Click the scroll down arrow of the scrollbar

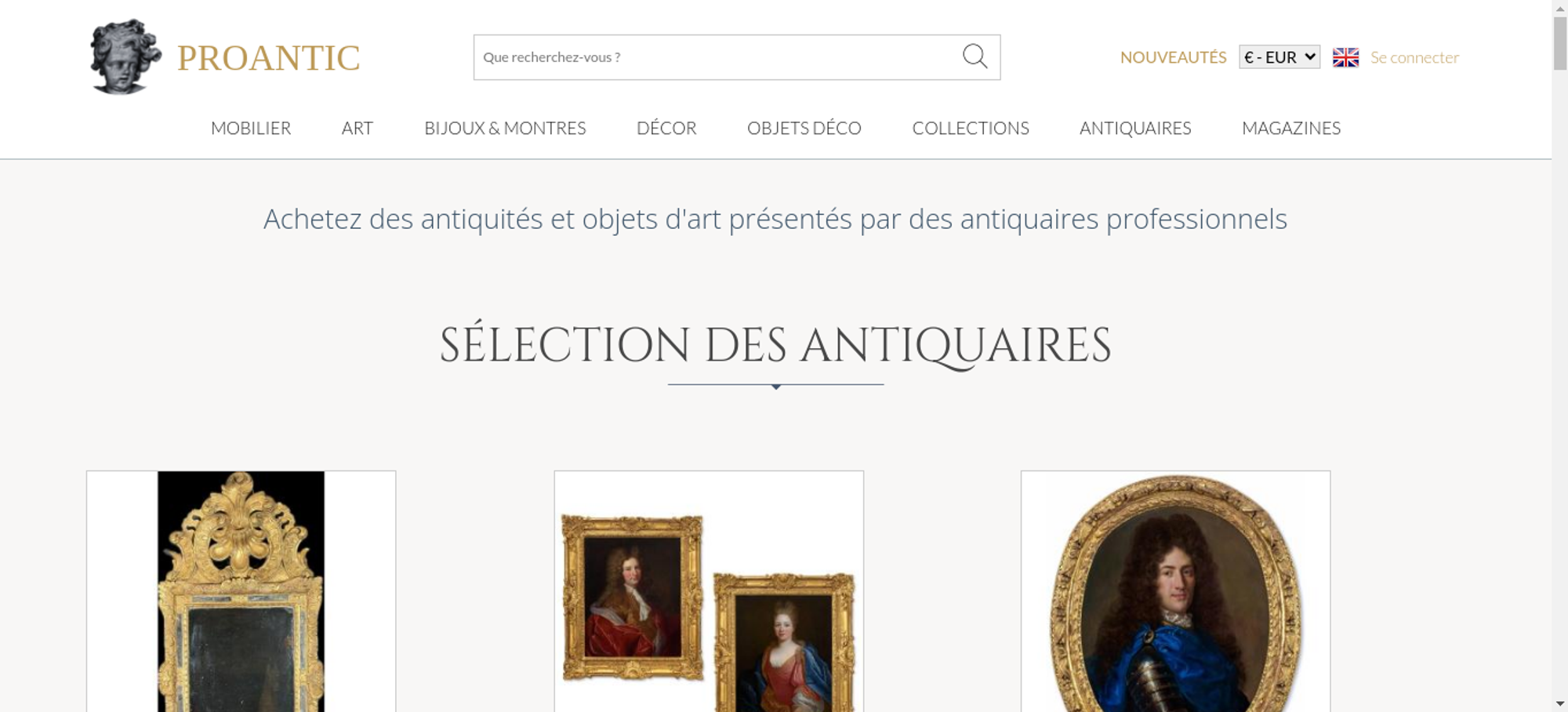click(x=1559, y=704)
